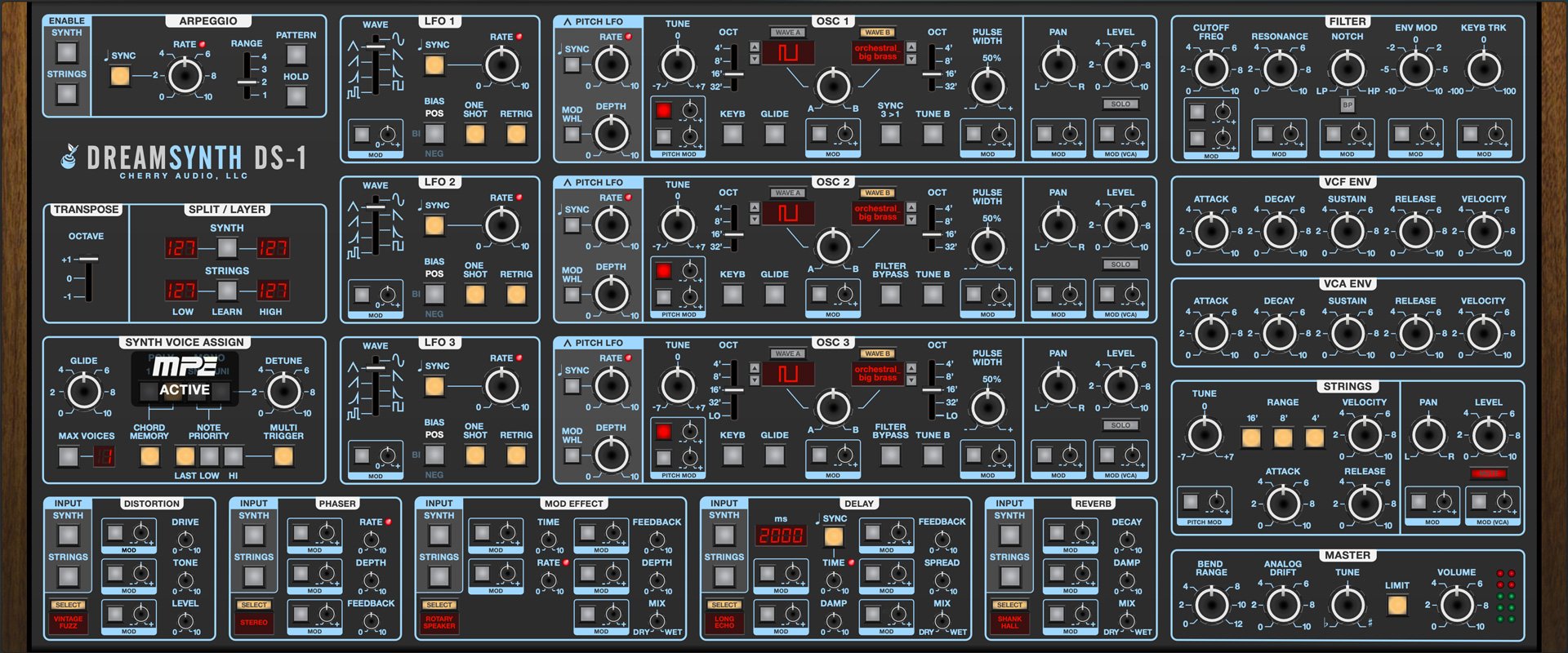Open OSC 3 Wave B orchestral big brass selector

876,375
